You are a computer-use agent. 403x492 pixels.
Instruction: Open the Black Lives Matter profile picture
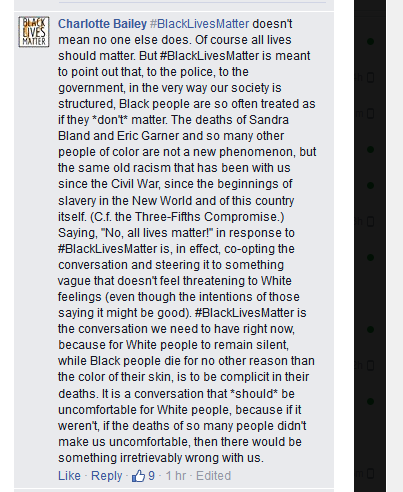click(34, 32)
